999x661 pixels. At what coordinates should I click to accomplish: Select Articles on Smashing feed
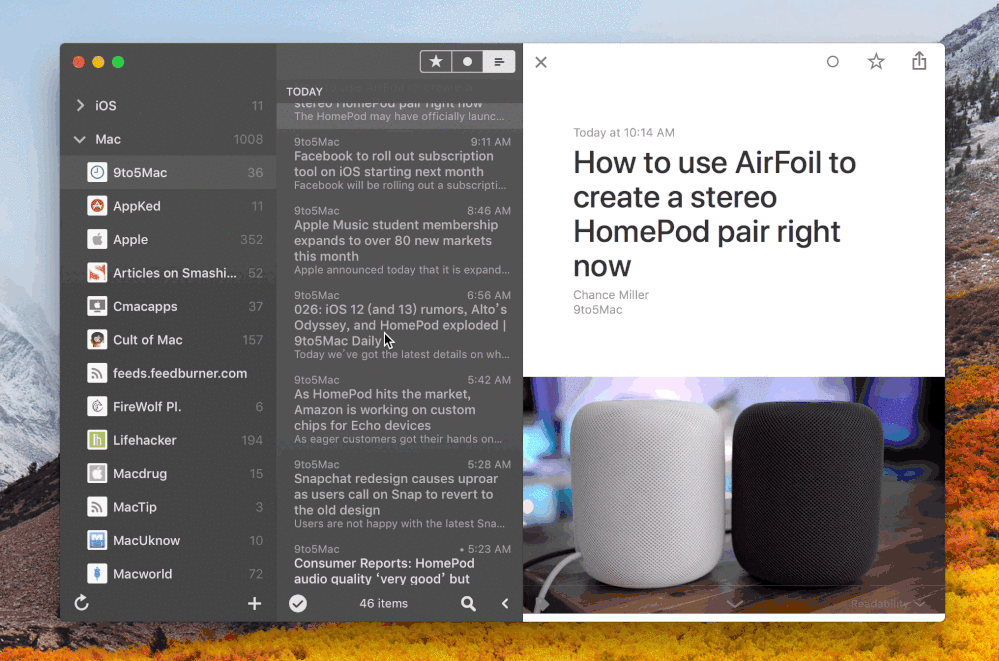[168, 273]
